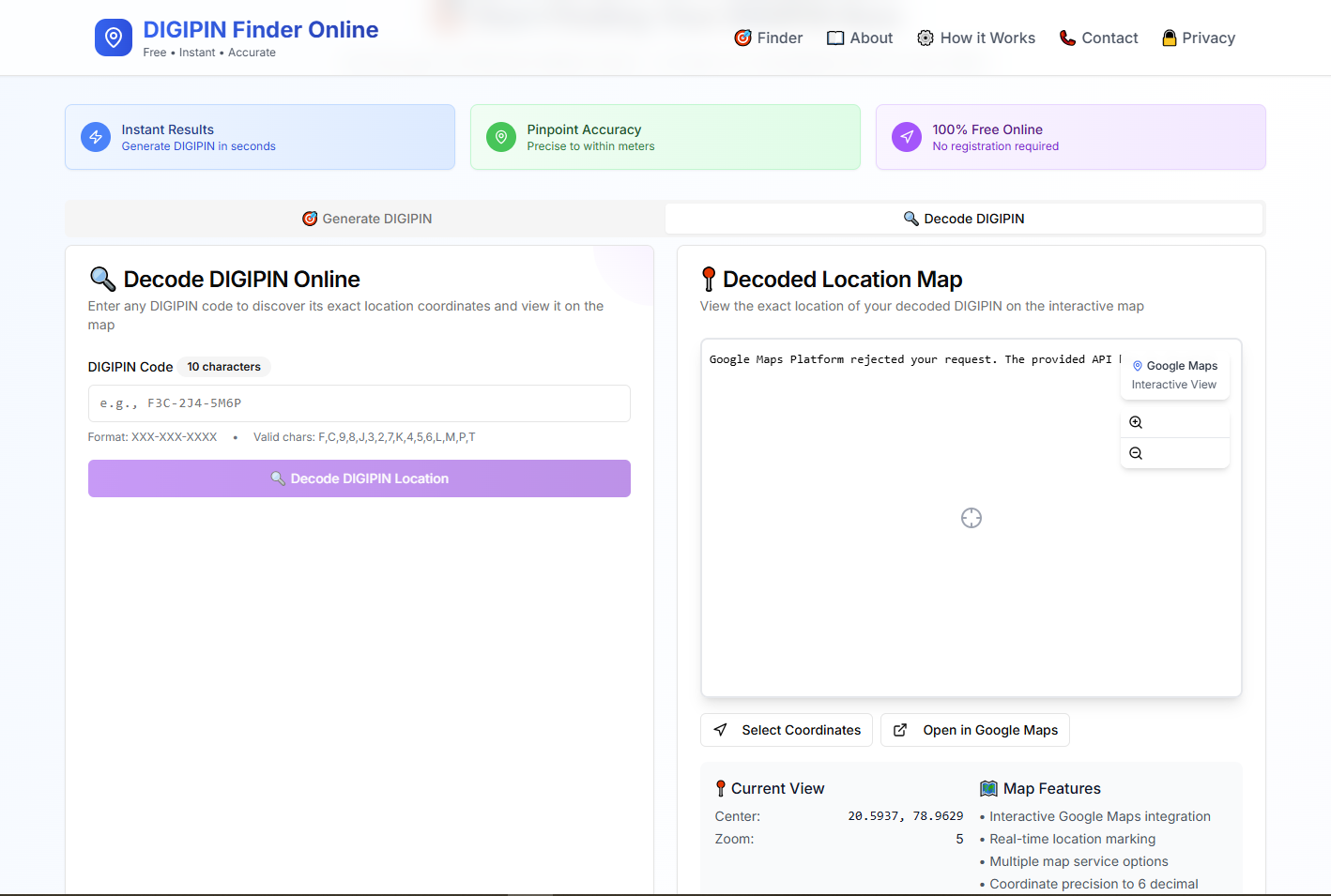Open the DIGIPIN Finder Online home title

tap(261, 30)
